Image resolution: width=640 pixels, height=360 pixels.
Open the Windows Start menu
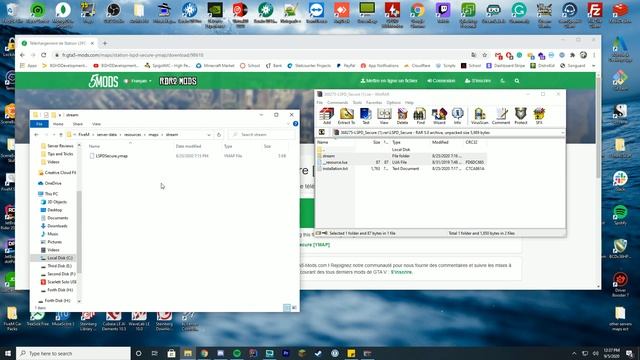8,353
